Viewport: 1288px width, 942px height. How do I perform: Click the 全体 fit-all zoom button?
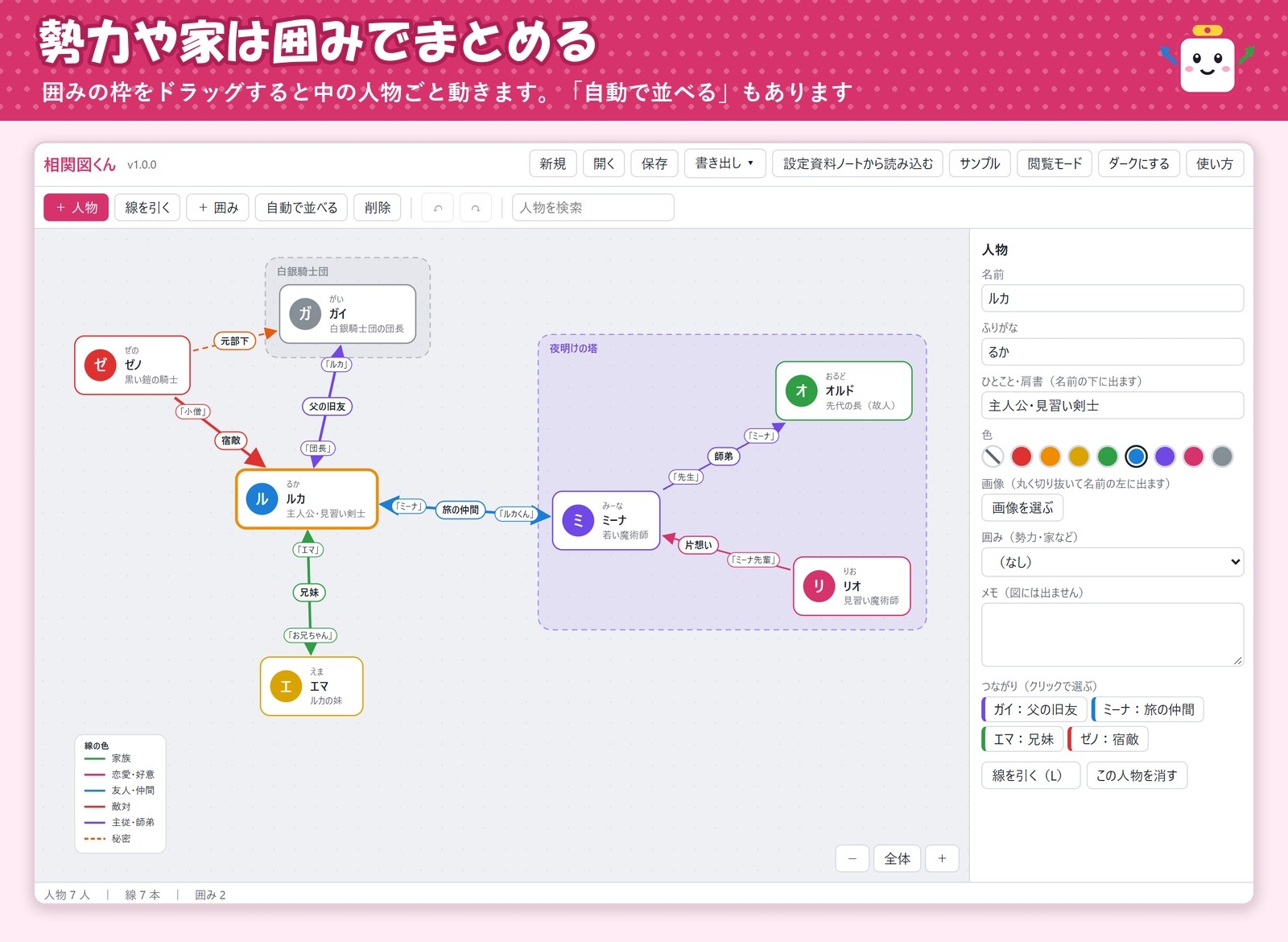click(898, 858)
